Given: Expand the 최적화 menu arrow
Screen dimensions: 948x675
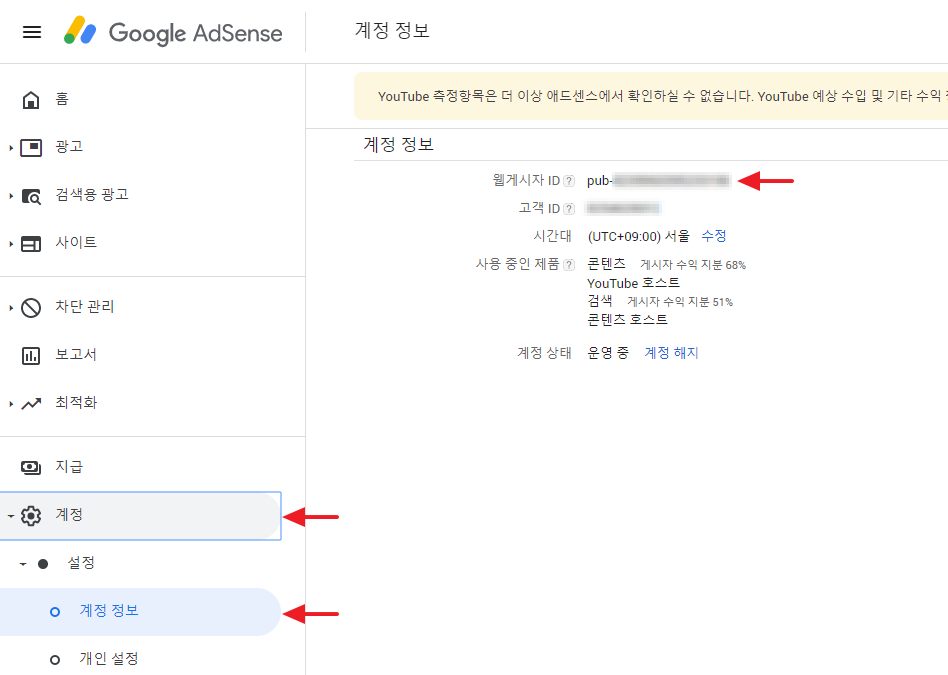Looking at the screenshot, I should (11, 403).
